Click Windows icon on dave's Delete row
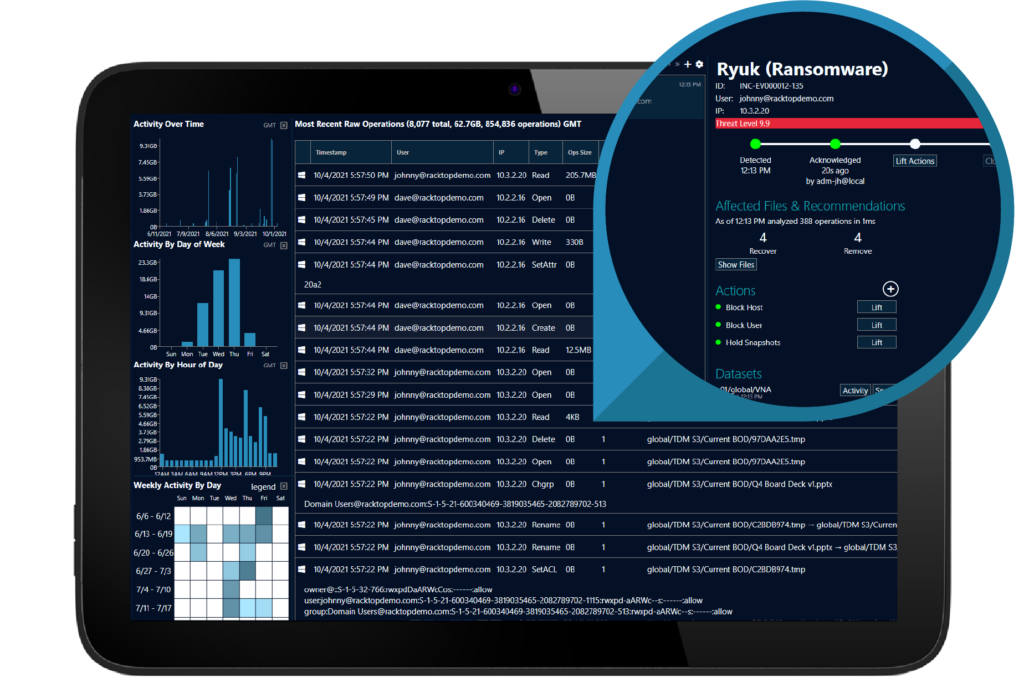The height and width of the screenshot is (677, 1024). (x=302, y=220)
